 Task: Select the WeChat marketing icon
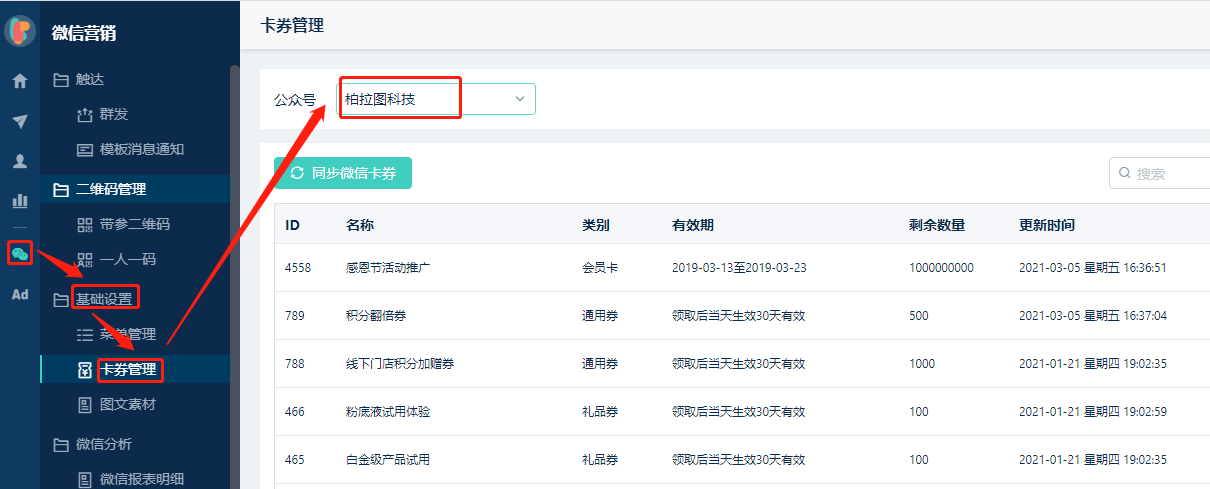19,254
